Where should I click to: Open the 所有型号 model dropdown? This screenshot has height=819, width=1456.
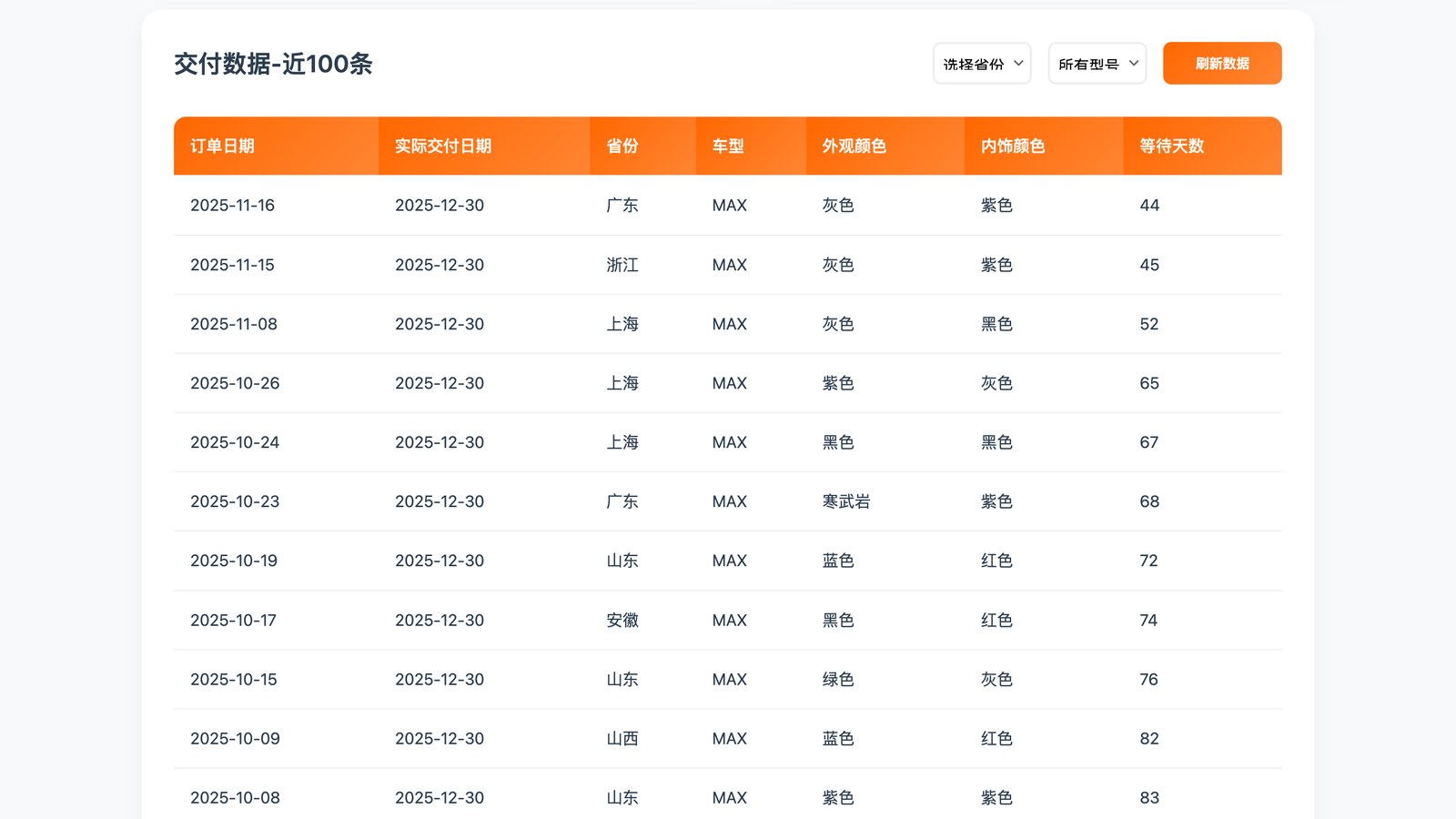(x=1097, y=64)
